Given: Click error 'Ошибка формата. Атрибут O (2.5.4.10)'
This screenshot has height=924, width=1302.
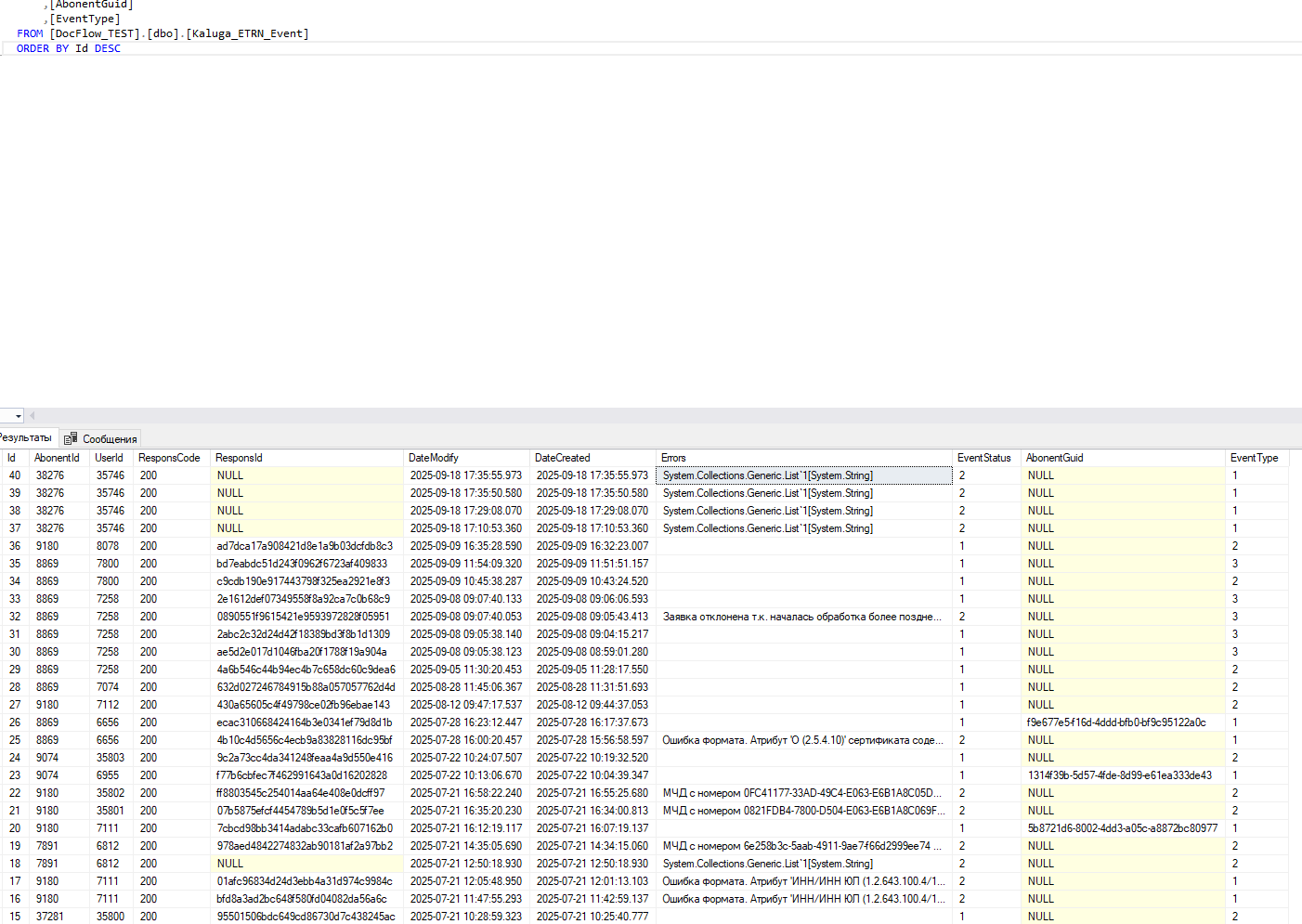Looking at the screenshot, I should click(x=804, y=740).
